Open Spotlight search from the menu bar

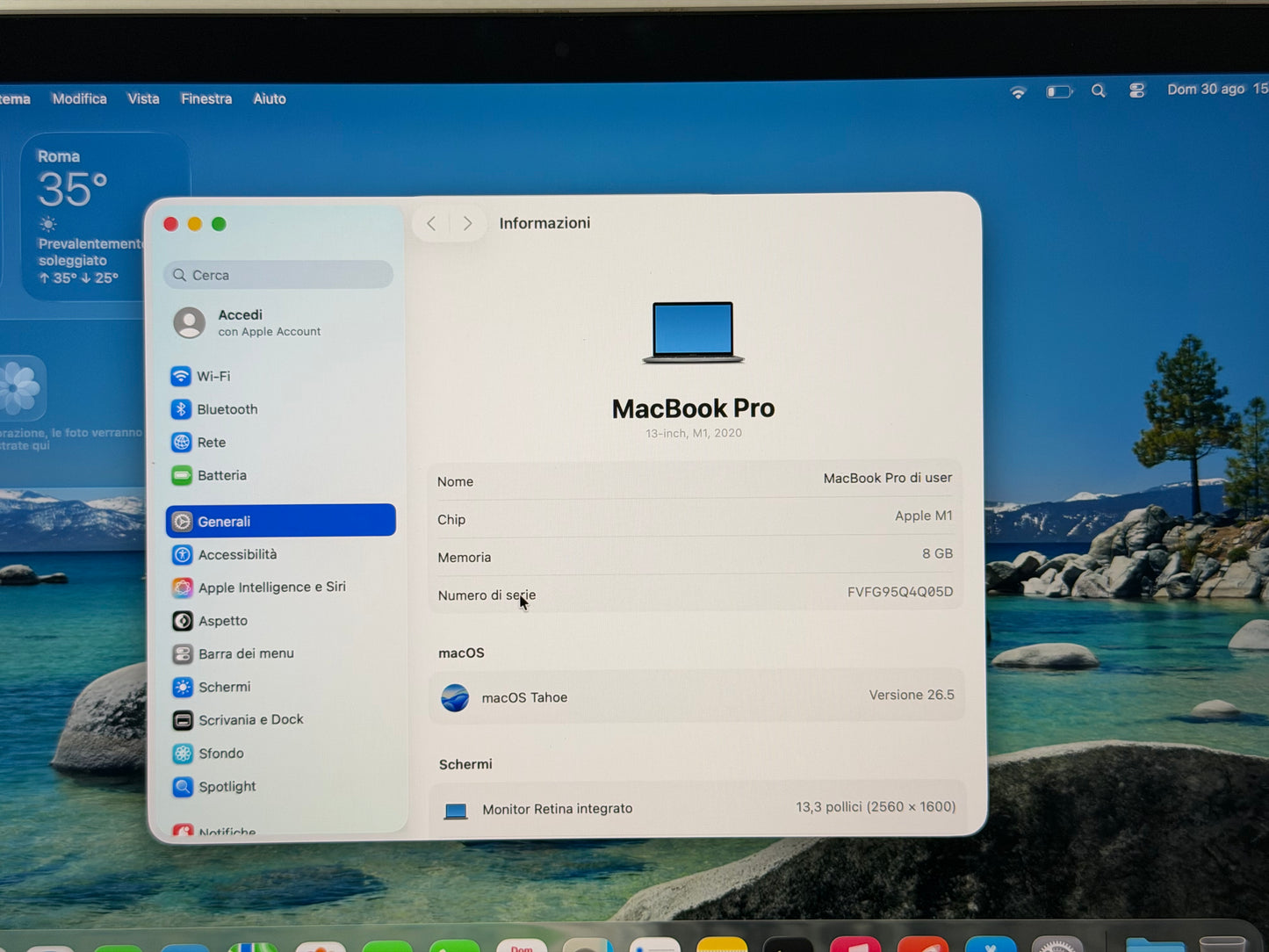[1099, 90]
